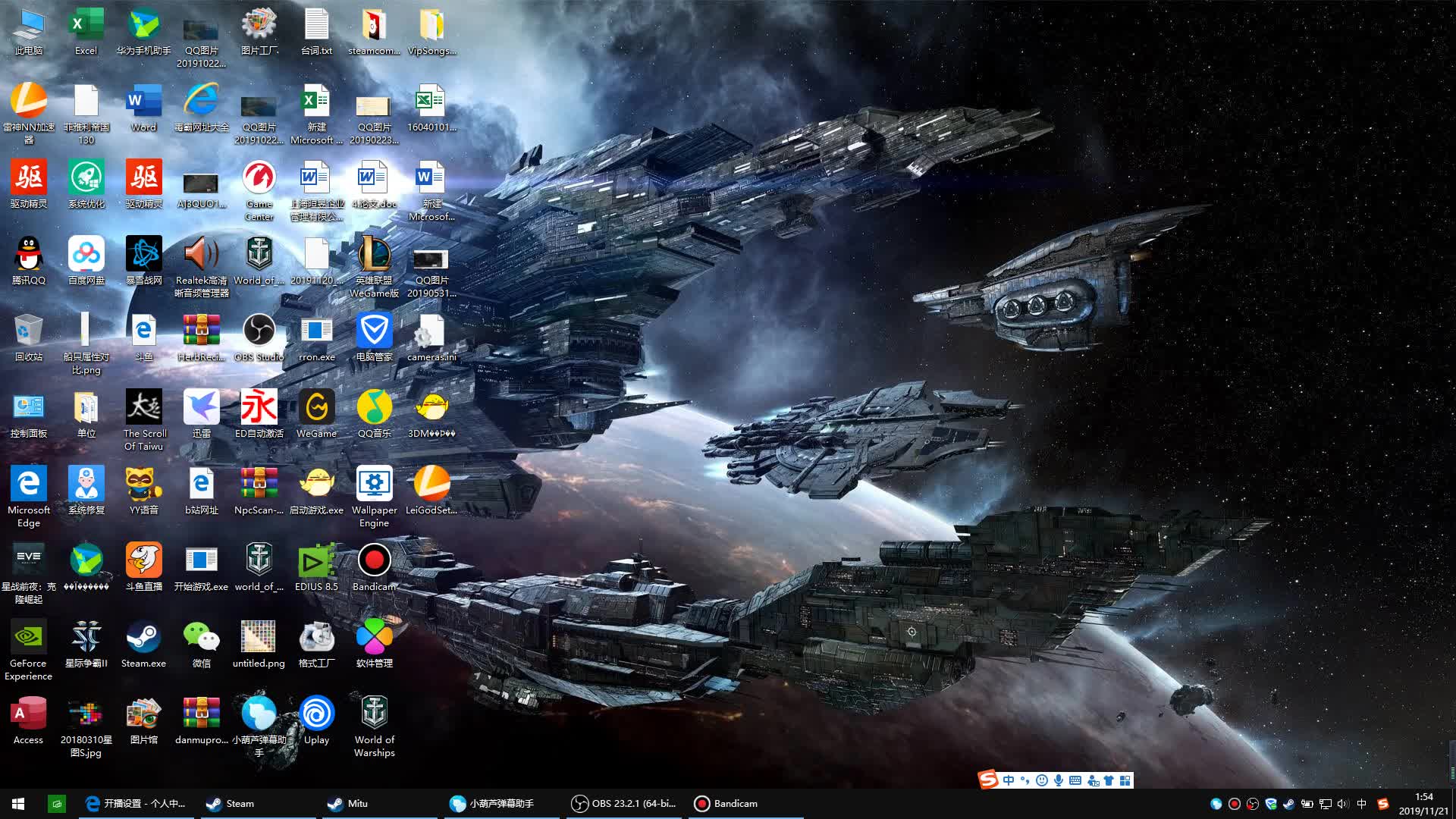Open OBS Studio desktop icon
The width and height of the screenshot is (1456, 819).
click(x=259, y=331)
